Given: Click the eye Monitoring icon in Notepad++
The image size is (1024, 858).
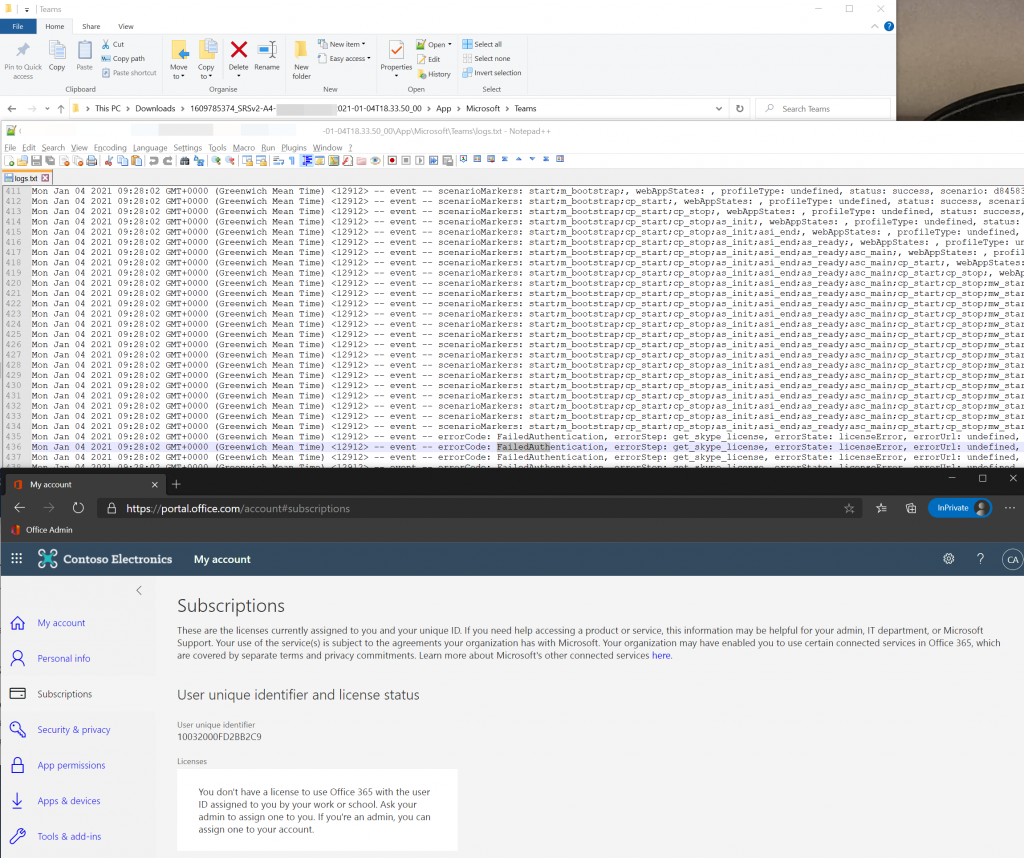Looking at the screenshot, I should point(375,161).
